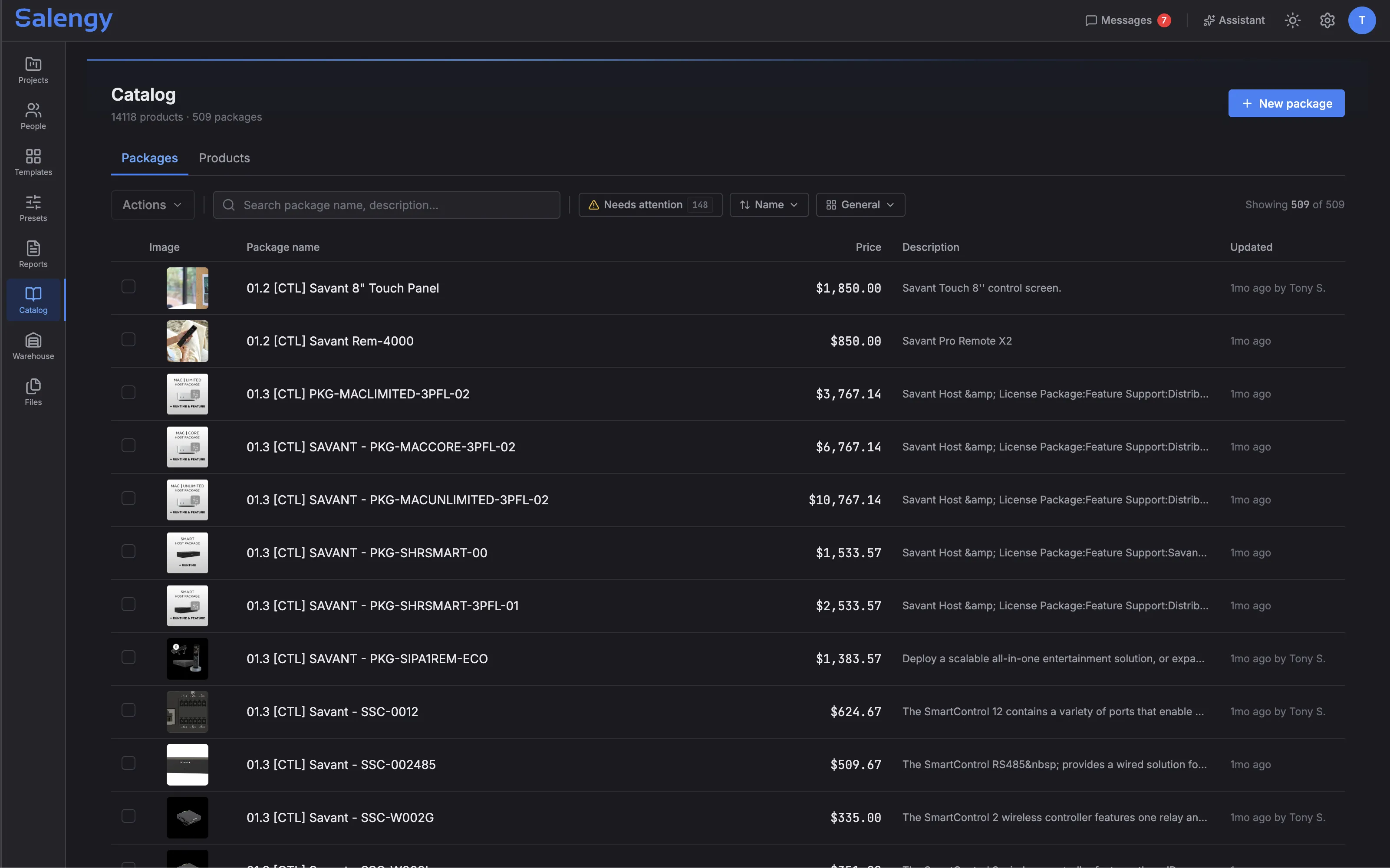The width and height of the screenshot is (1390, 868).
Task: Open the Warehouse section
Action: click(33, 345)
